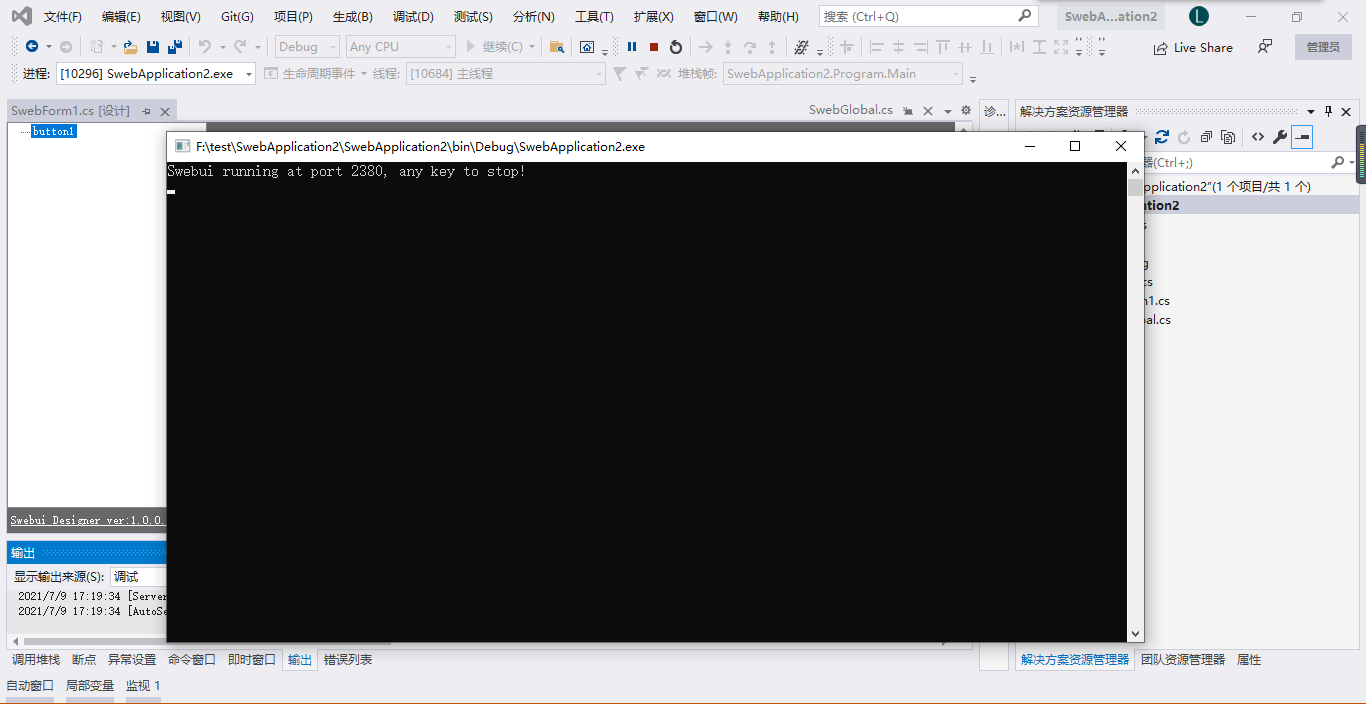Switch to 断点 tab
Viewport: 1366px width, 704px height.
click(84, 660)
